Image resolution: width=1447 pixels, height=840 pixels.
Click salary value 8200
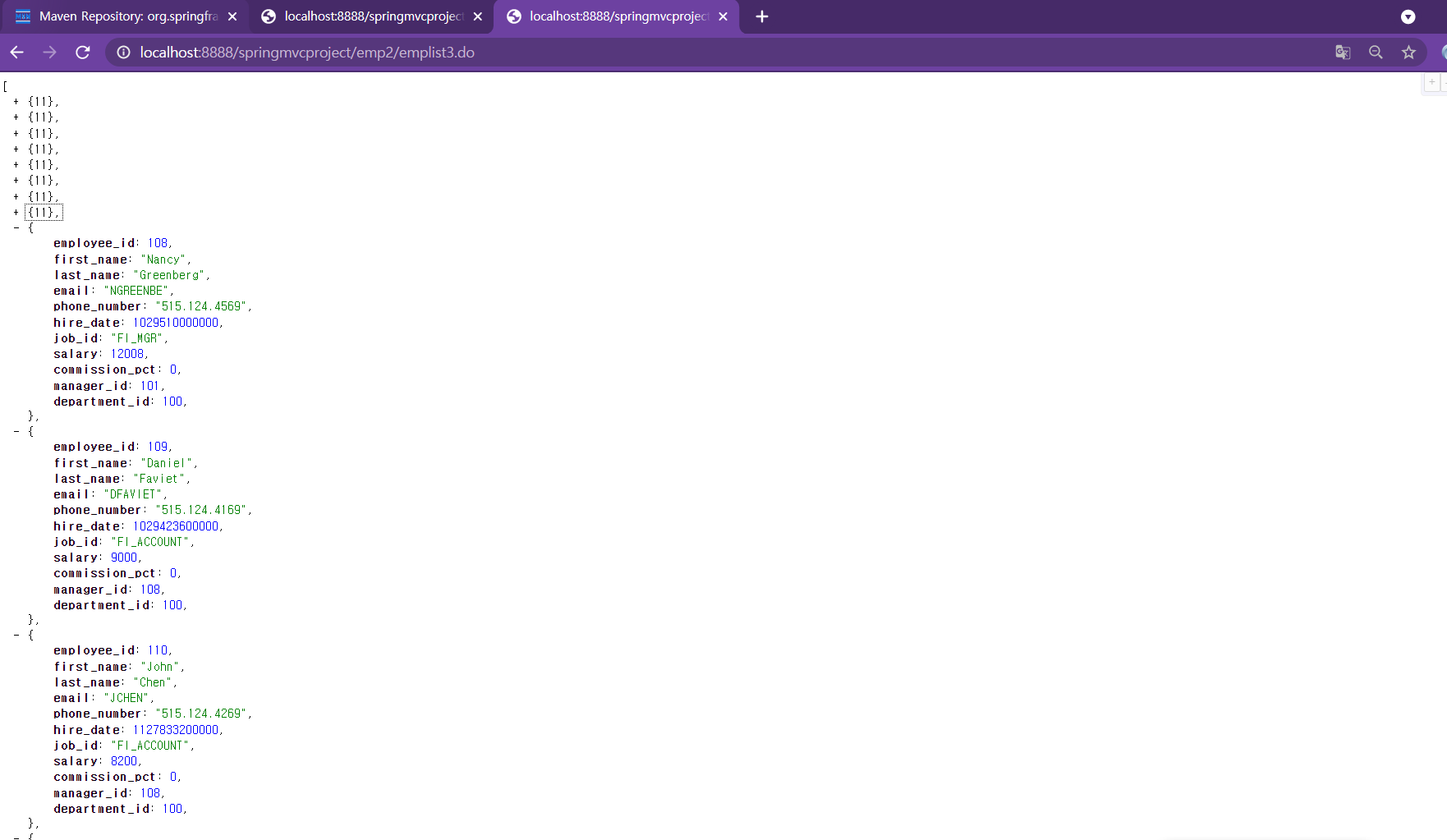[x=124, y=761]
